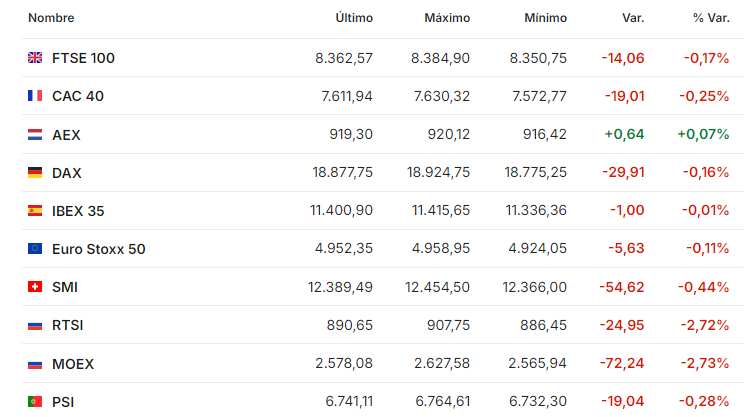Sort table by Nombre column header
This screenshot has height=417, width=744.
click(51, 18)
